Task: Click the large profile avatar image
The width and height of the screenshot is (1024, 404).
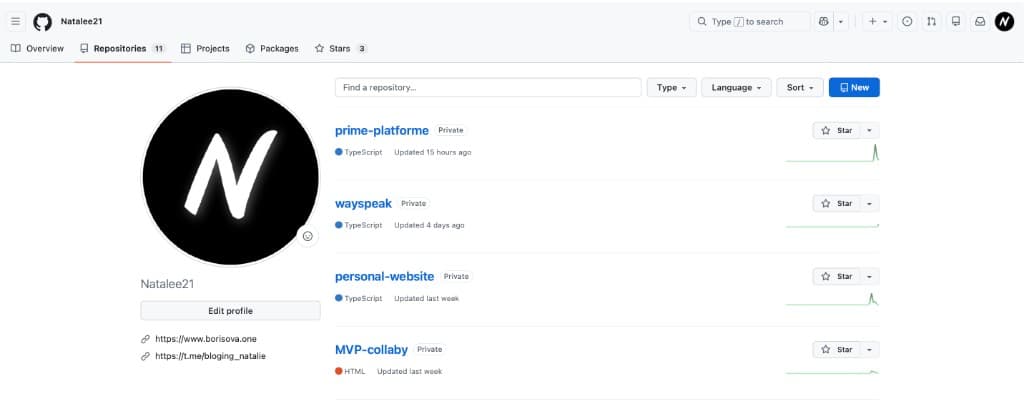Action: point(231,177)
